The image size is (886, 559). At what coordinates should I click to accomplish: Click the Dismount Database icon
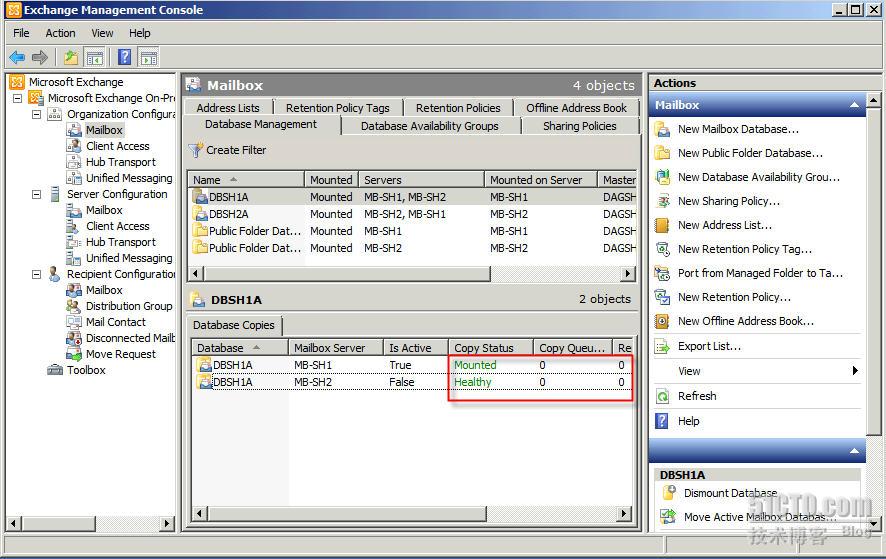tap(669, 493)
